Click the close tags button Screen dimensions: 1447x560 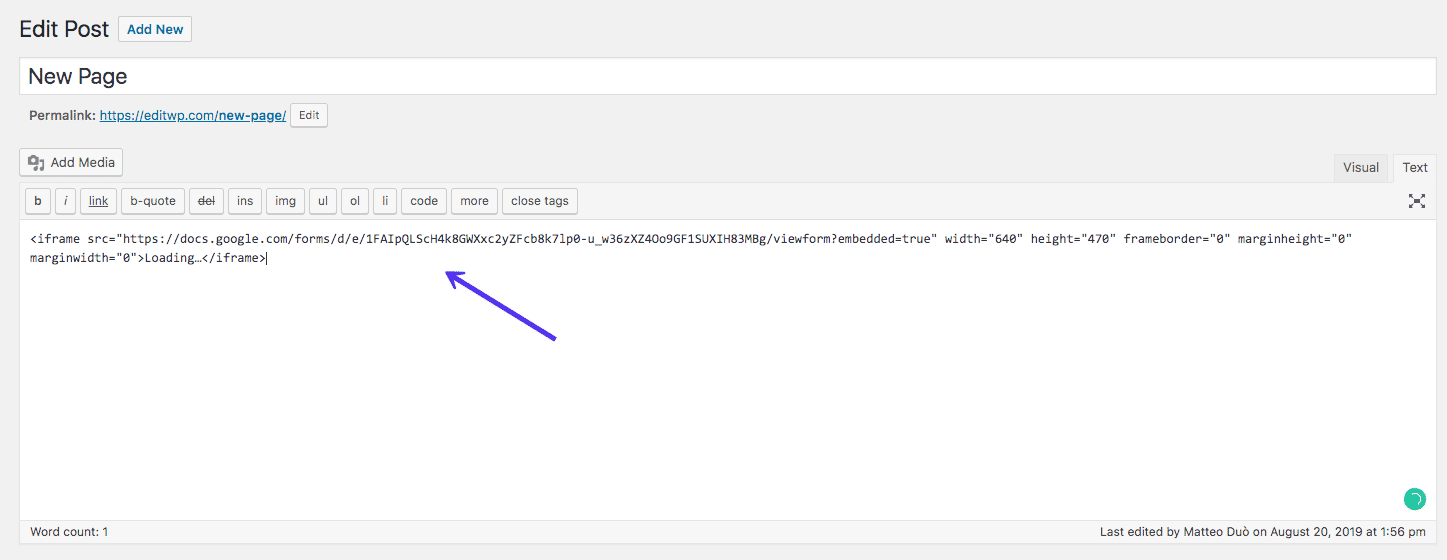[x=539, y=201]
